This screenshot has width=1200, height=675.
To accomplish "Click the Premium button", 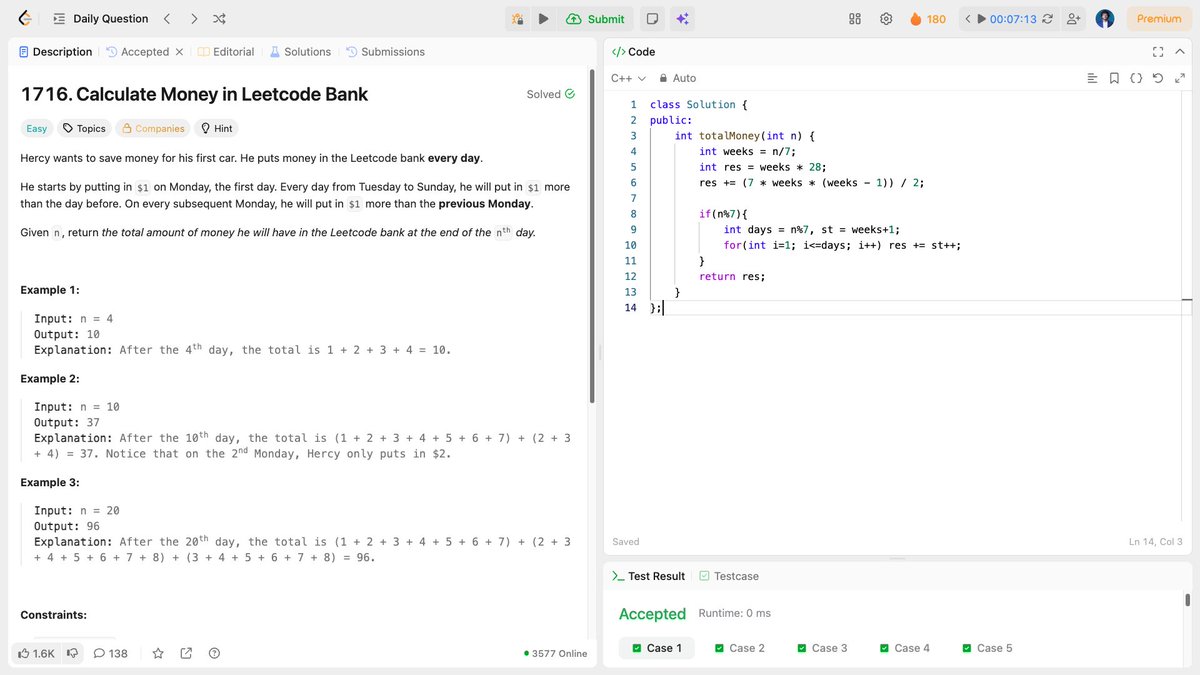I will [x=1159, y=19].
